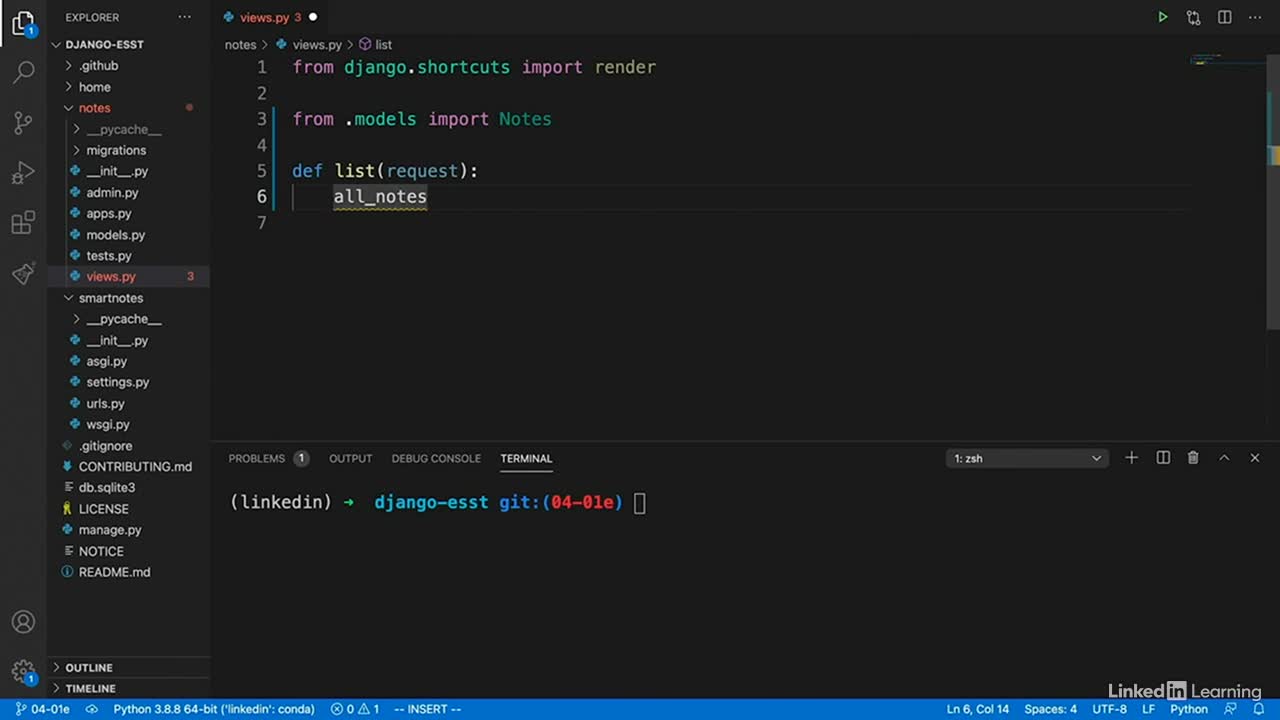This screenshot has width=1280, height=720.
Task: Open the Testing view icon
Action: click(23, 273)
